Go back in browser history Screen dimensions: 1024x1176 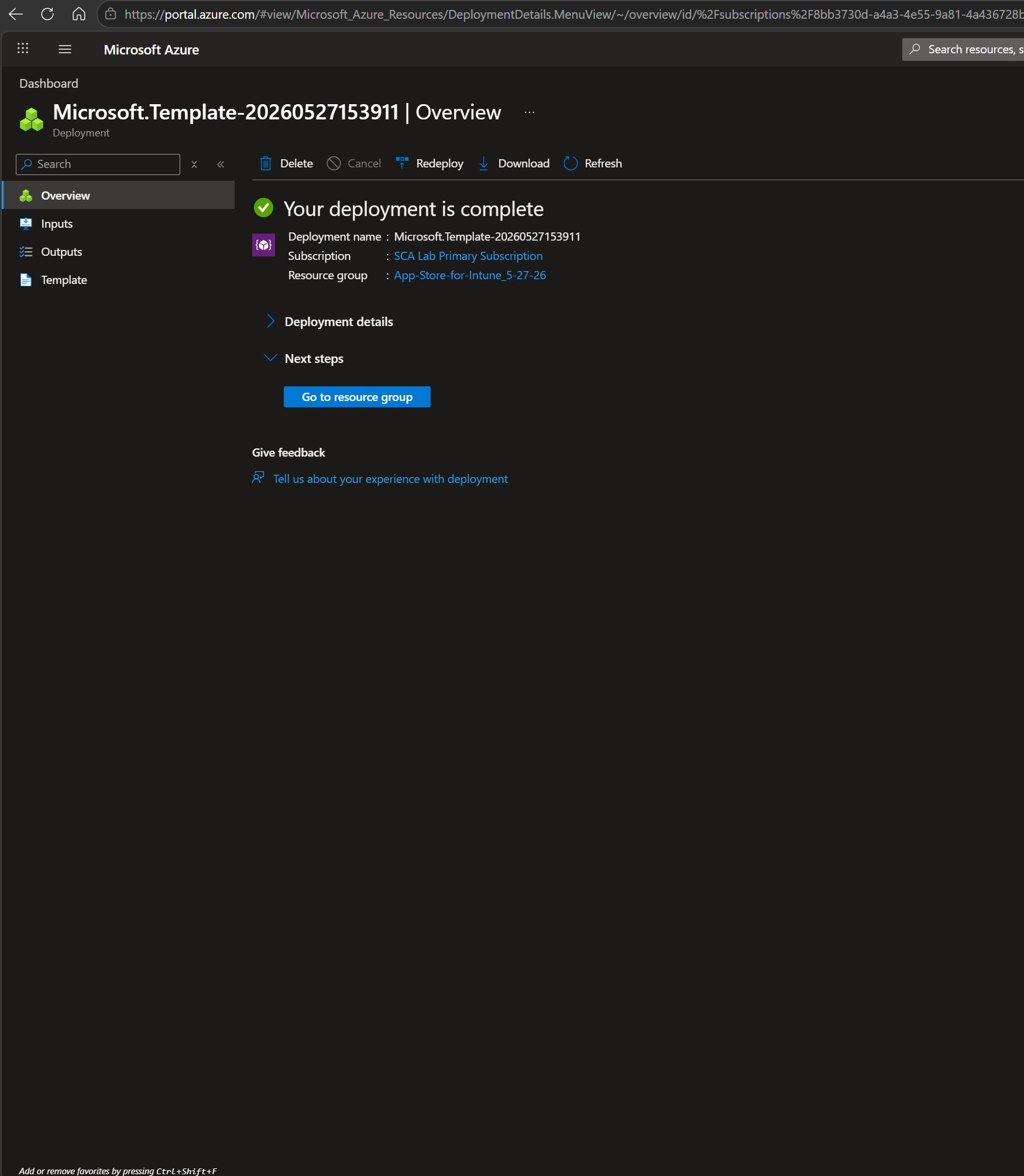pos(16,14)
